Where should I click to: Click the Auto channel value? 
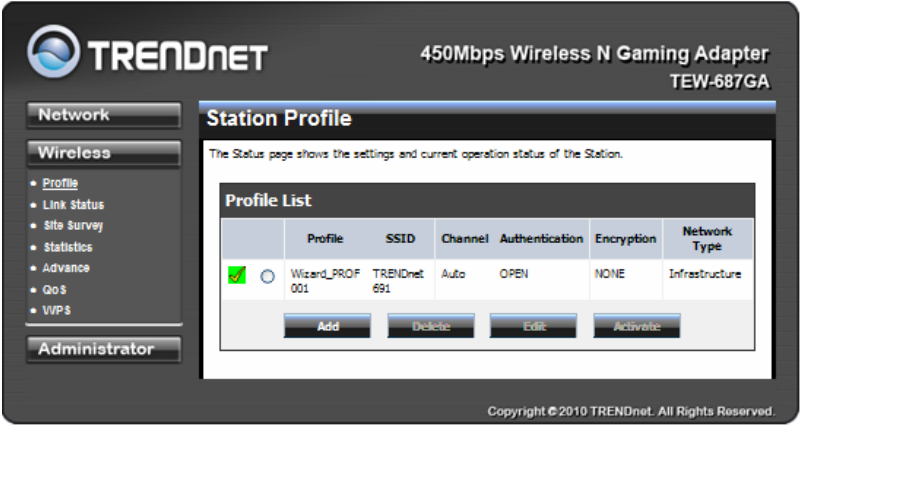(453, 274)
